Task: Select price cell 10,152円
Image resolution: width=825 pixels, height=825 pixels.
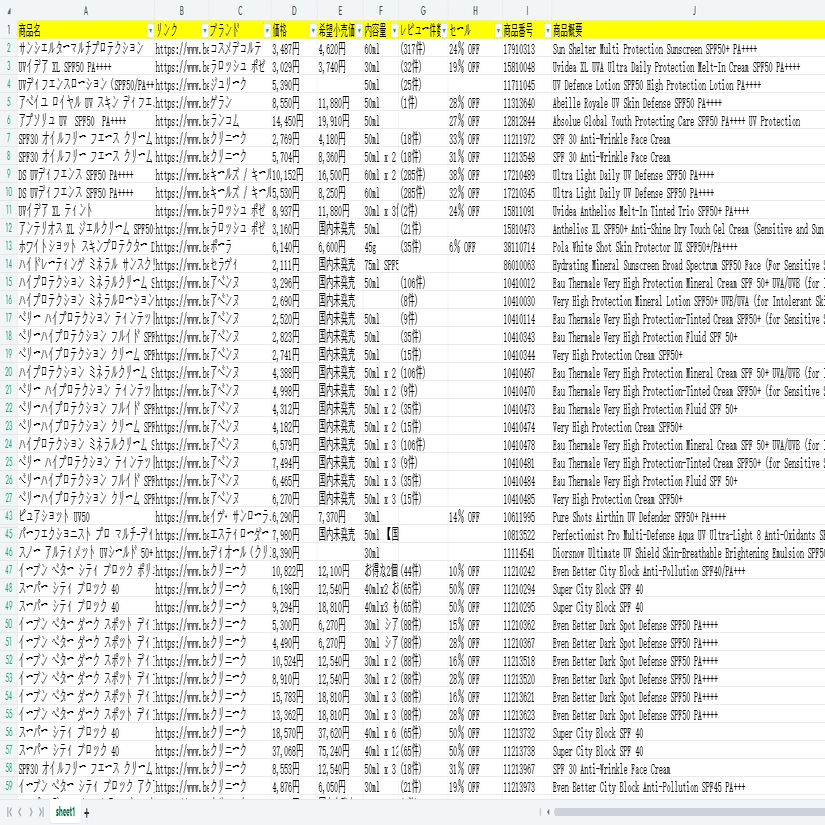Action: click(294, 175)
